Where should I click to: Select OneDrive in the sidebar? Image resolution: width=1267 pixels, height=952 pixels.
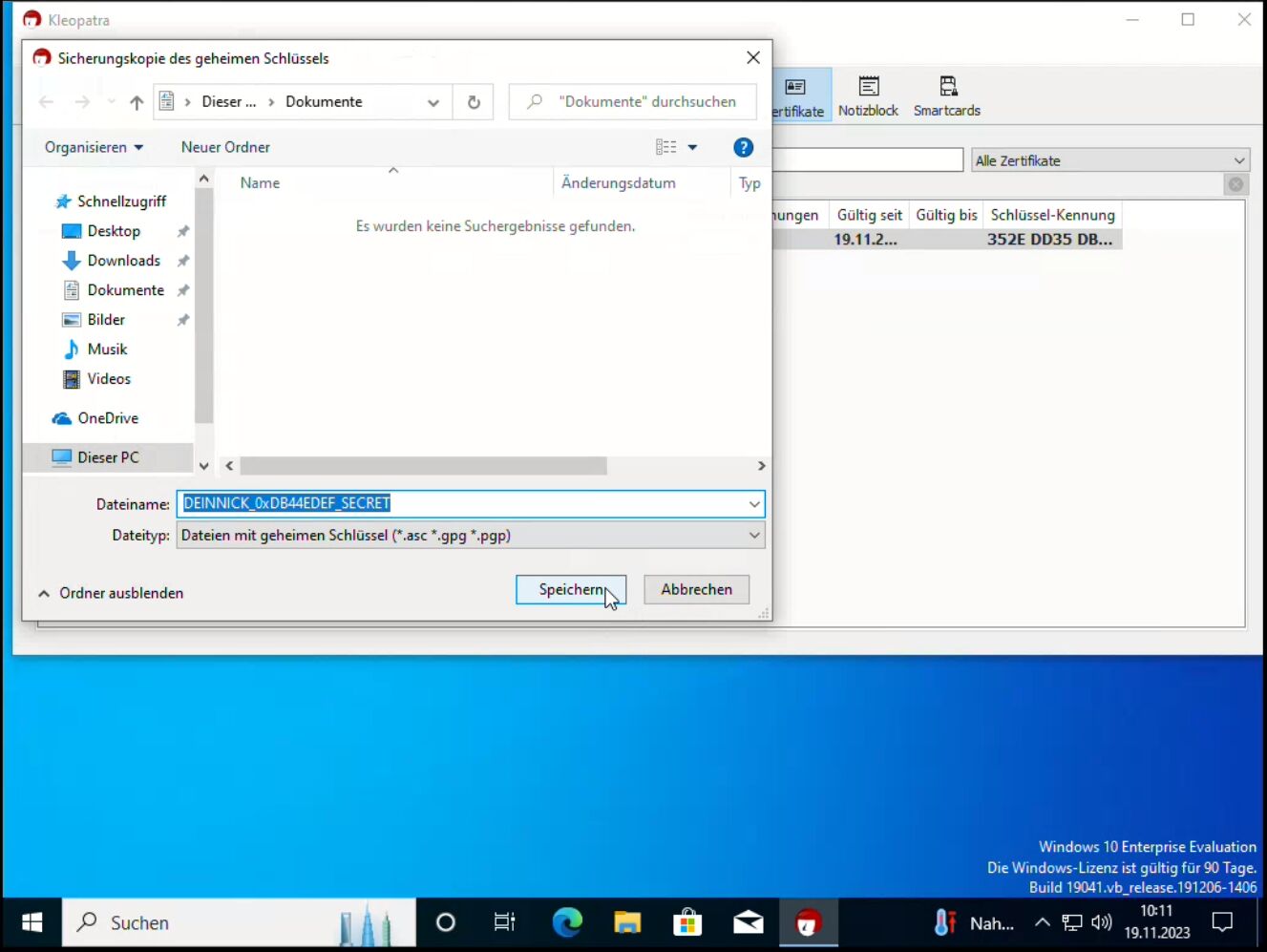[x=108, y=418]
